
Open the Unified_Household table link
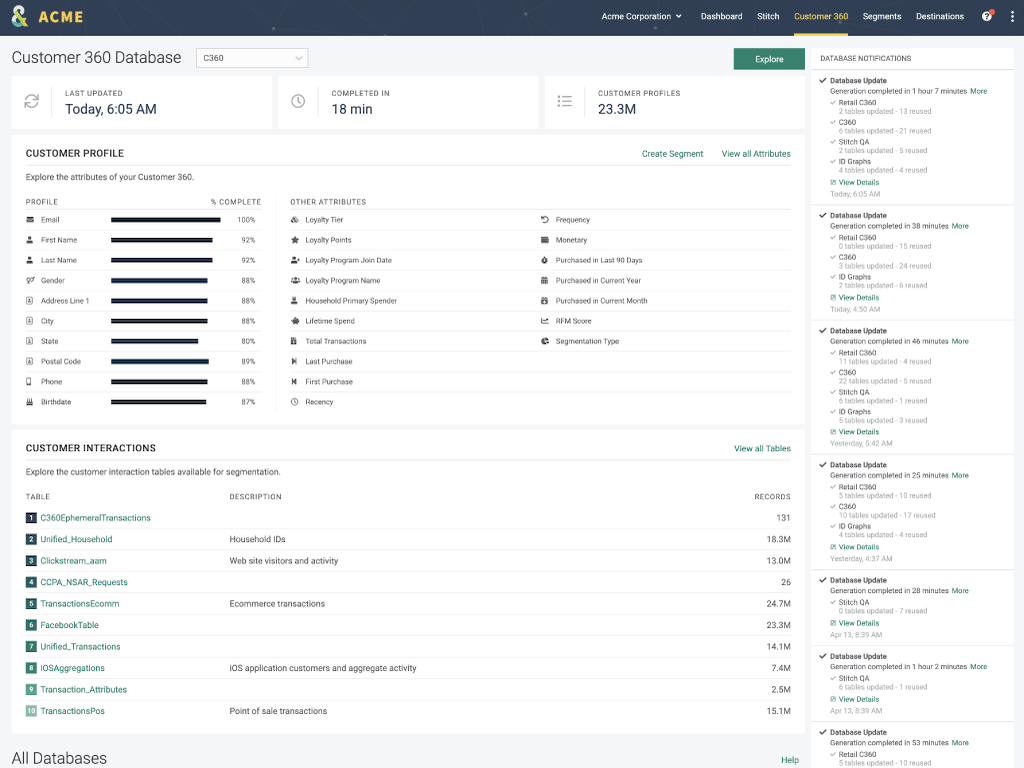pyautogui.click(x=76, y=539)
